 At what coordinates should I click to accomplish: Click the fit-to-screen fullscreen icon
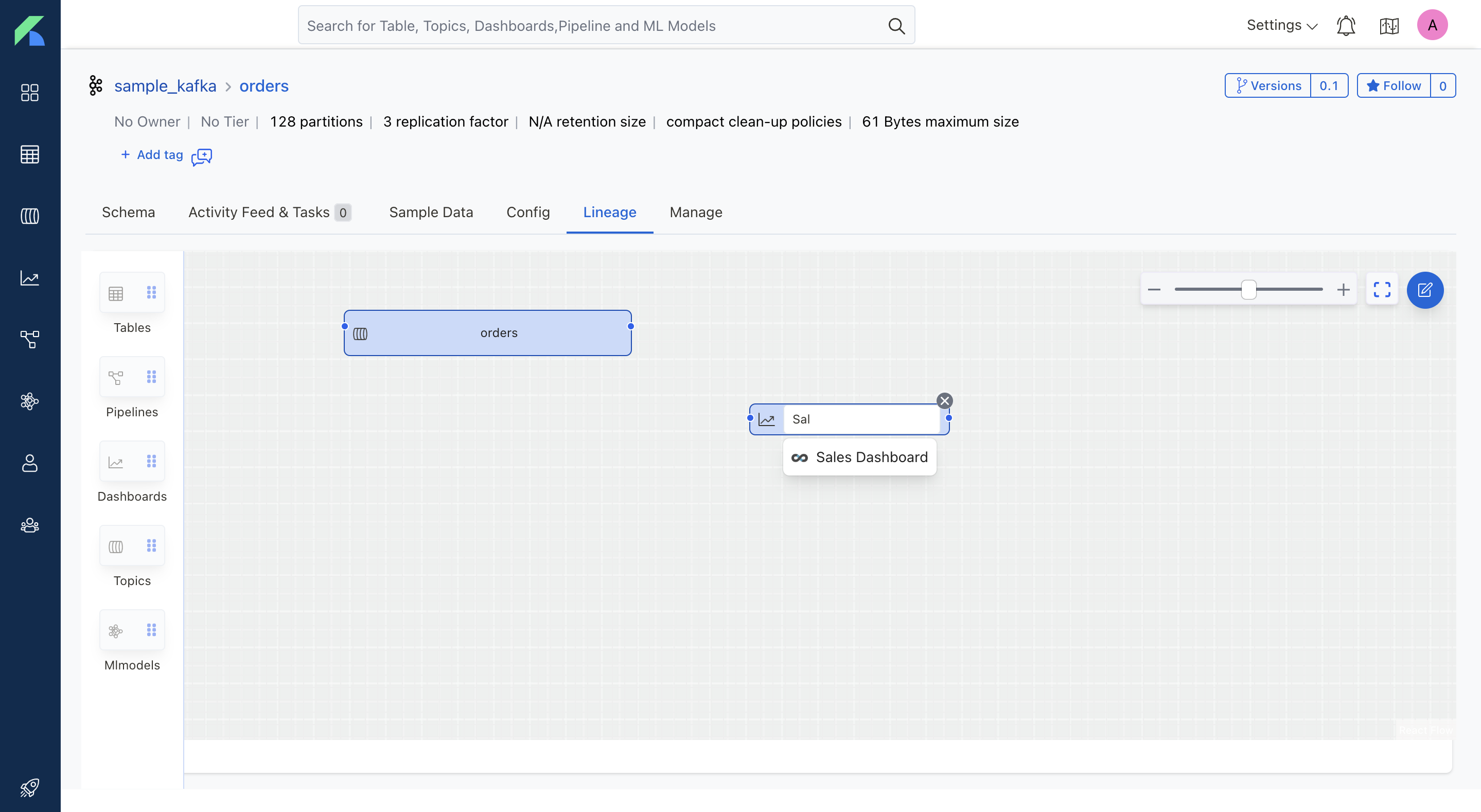[1382, 289]
